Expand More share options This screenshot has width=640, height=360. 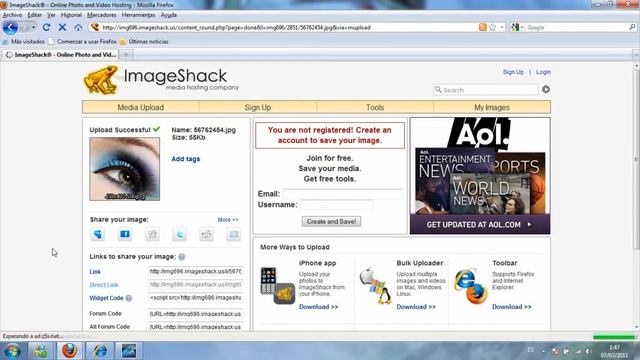[x=228, y=220]
